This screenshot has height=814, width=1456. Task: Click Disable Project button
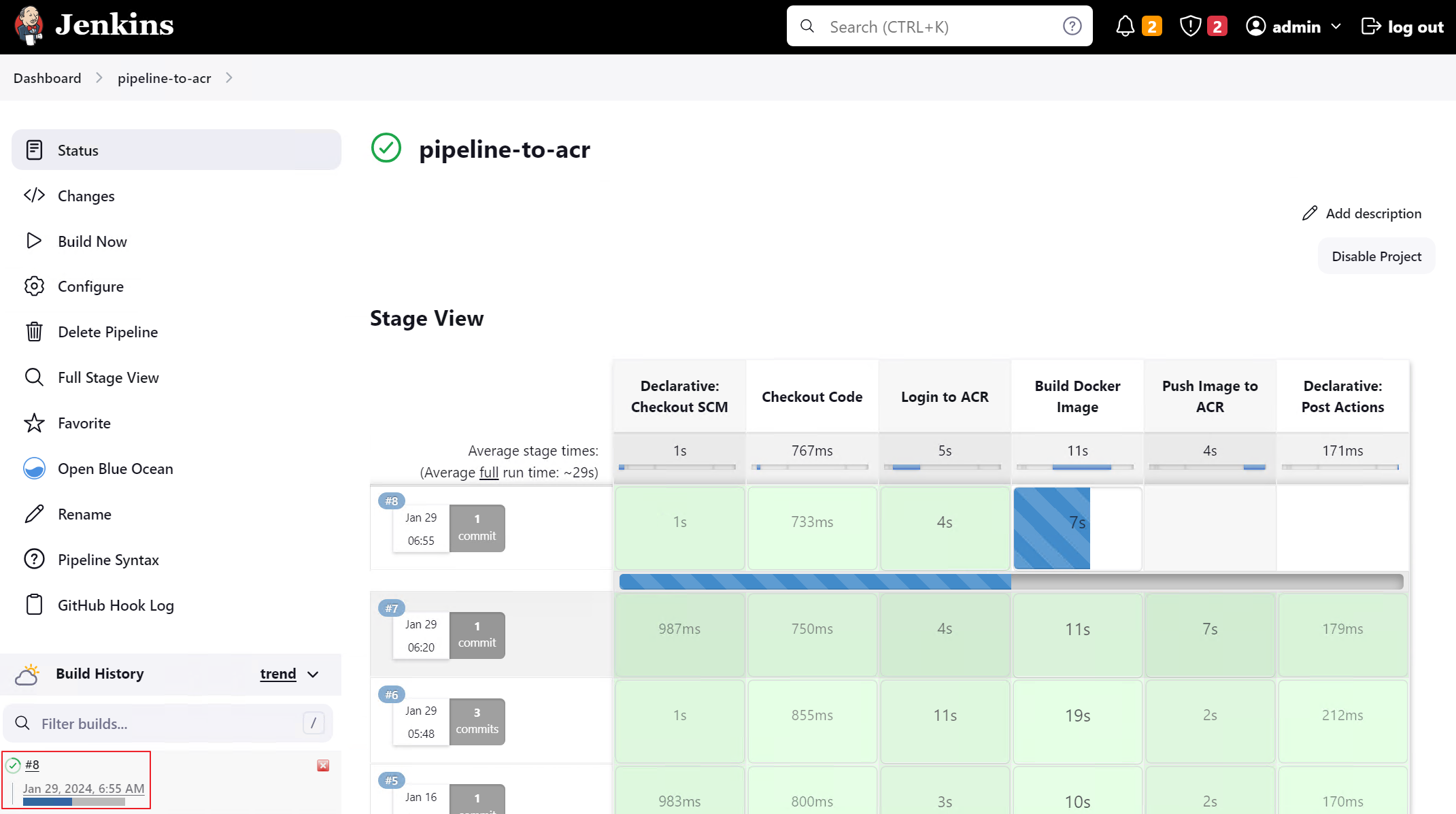tap(1376, 256)
